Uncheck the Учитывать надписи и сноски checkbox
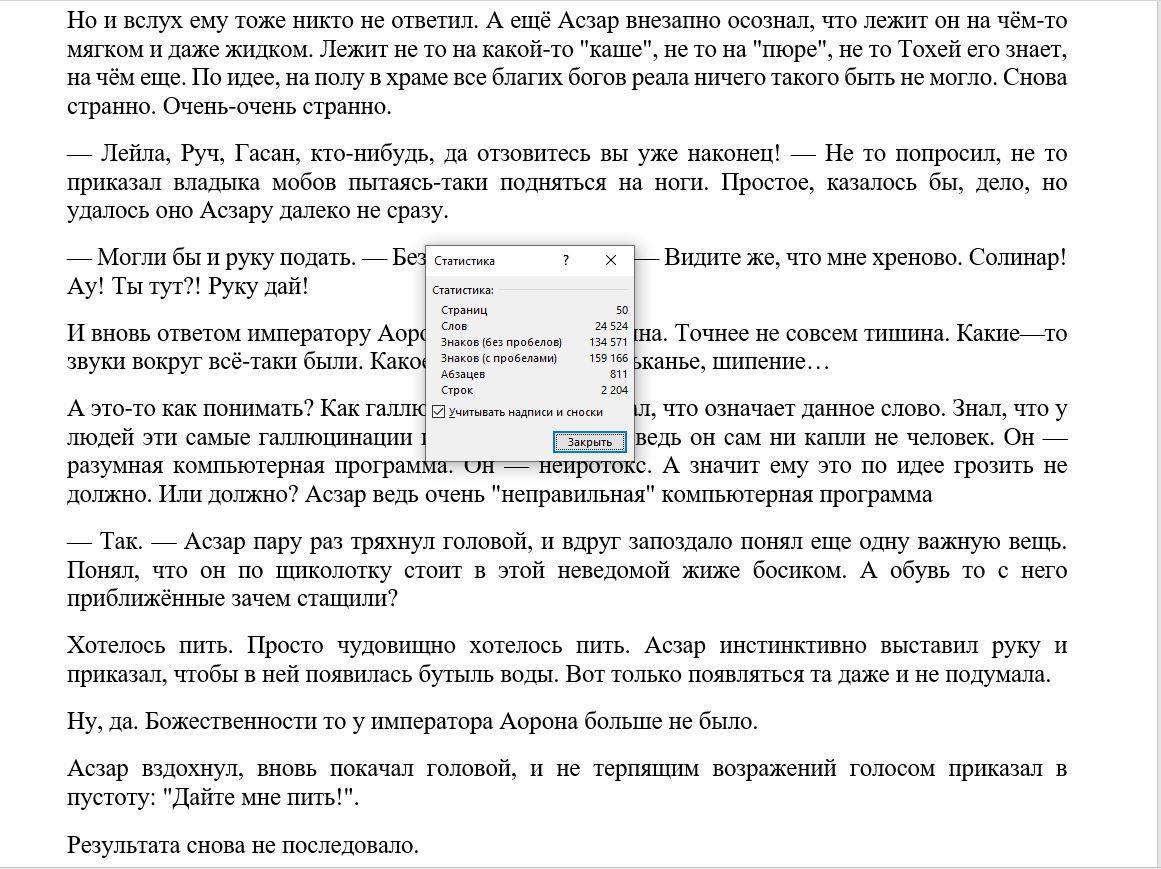 point(439,412)
